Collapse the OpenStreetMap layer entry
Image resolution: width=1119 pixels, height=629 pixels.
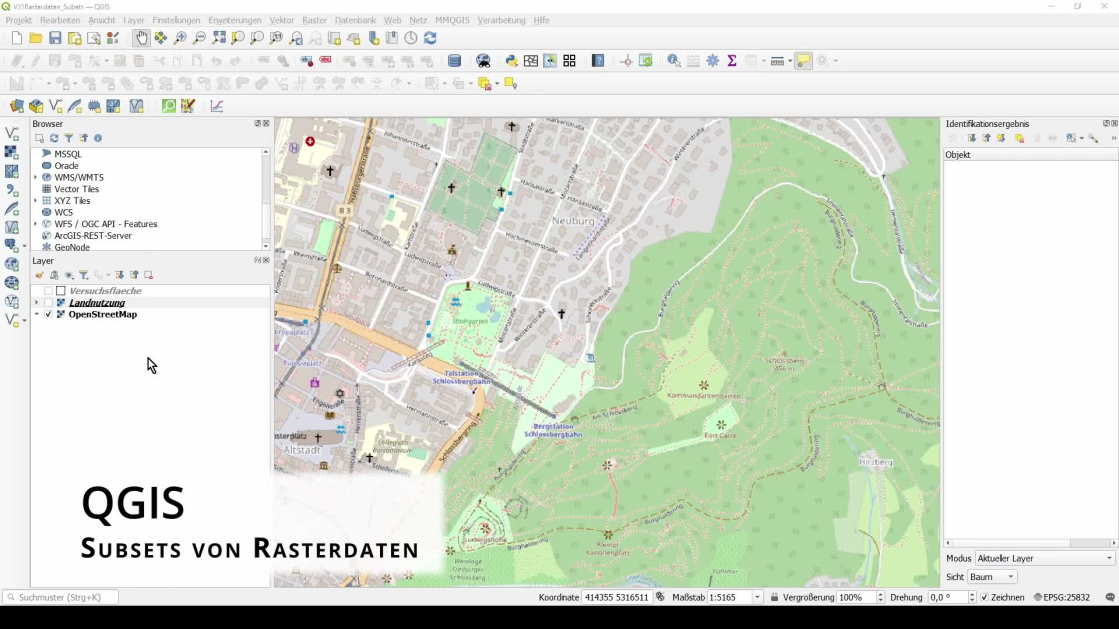point(36,314)
